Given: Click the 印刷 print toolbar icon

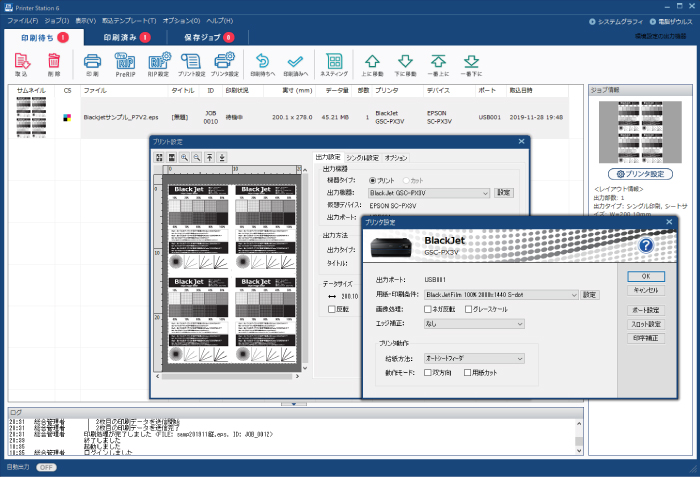Looking at the screenshot, I should [x=92, y=64].
